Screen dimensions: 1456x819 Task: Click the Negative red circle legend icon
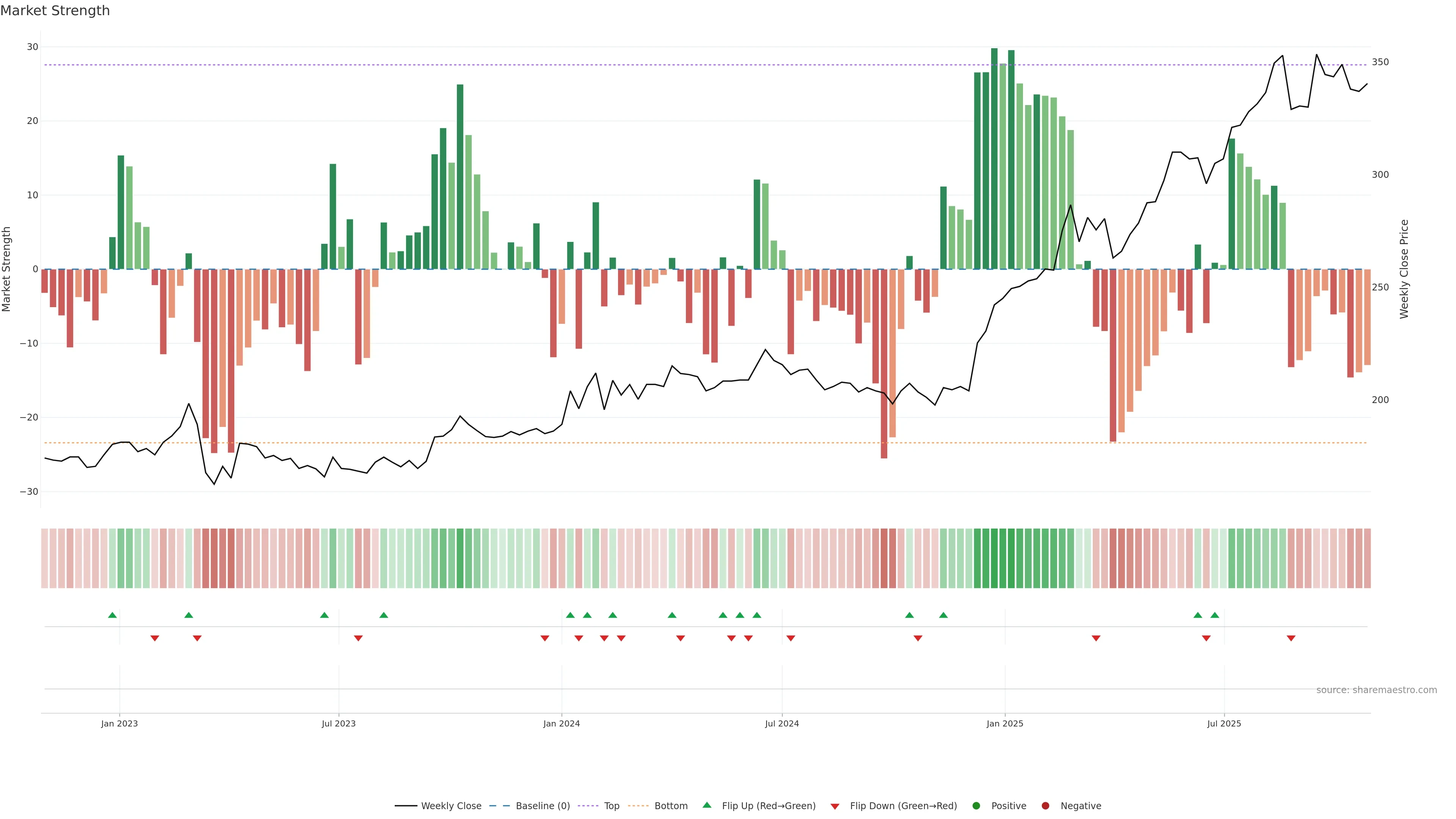point(1045,806)
